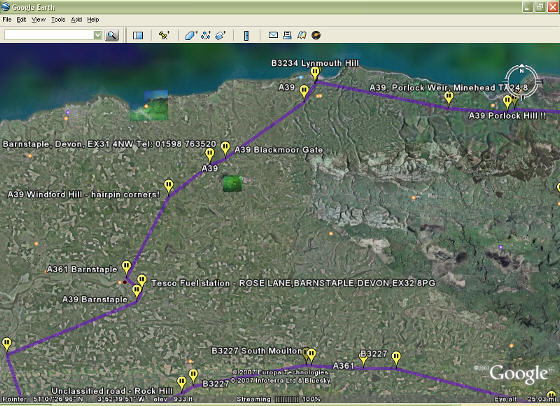Select the B3234 Lynmouth Hill placemark pin

315,74
